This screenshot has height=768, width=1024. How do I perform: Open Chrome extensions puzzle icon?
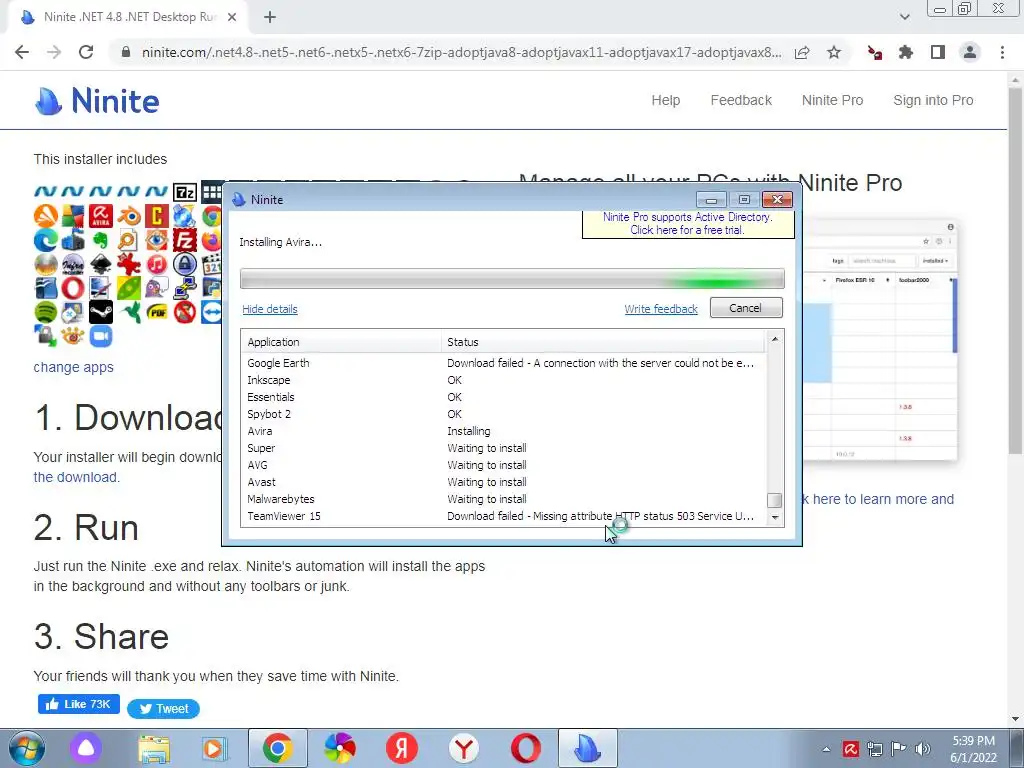tap(906, 52)
